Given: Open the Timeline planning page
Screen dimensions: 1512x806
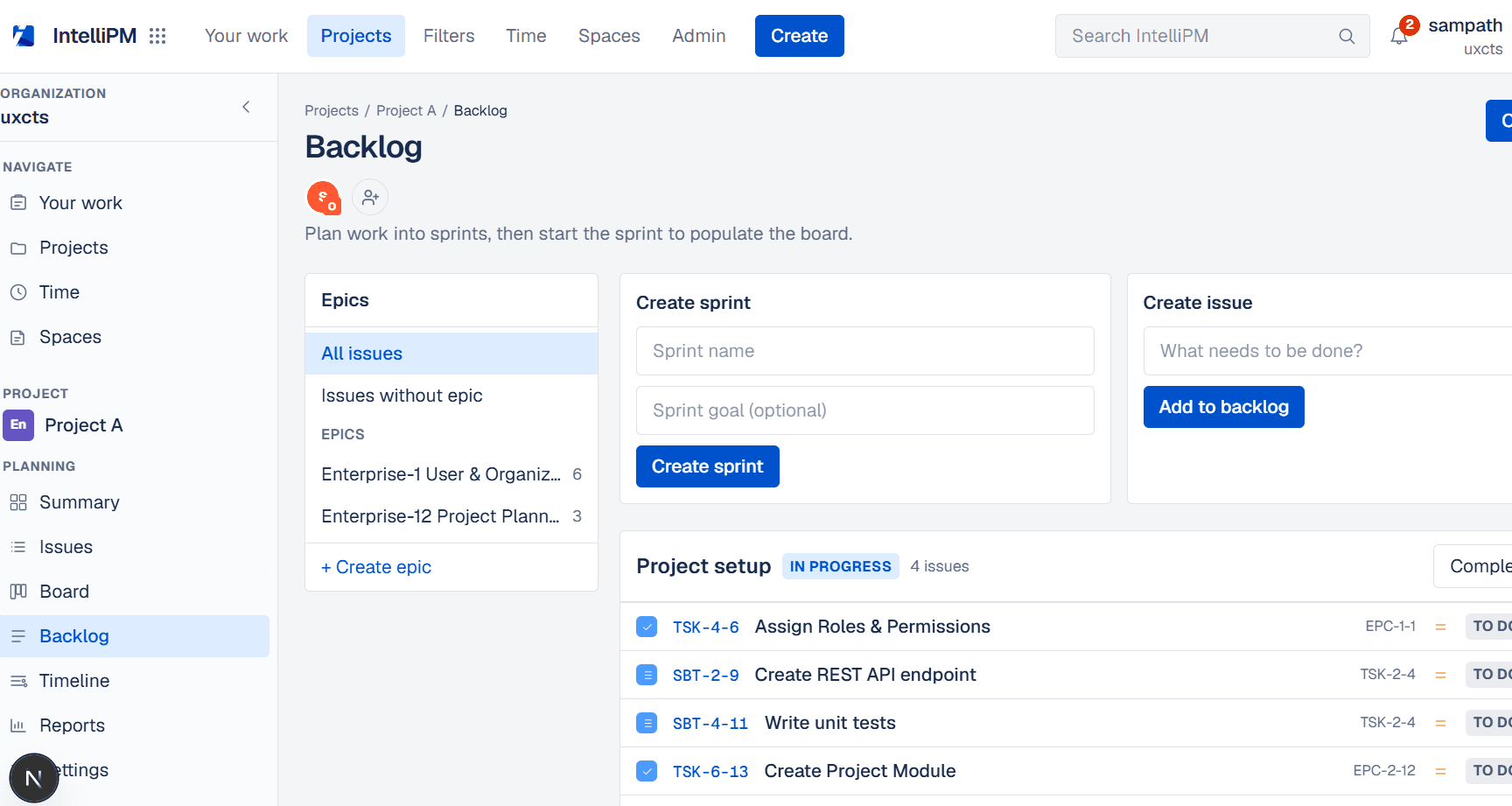Looking at the screenshot, I should coord(135,681).
